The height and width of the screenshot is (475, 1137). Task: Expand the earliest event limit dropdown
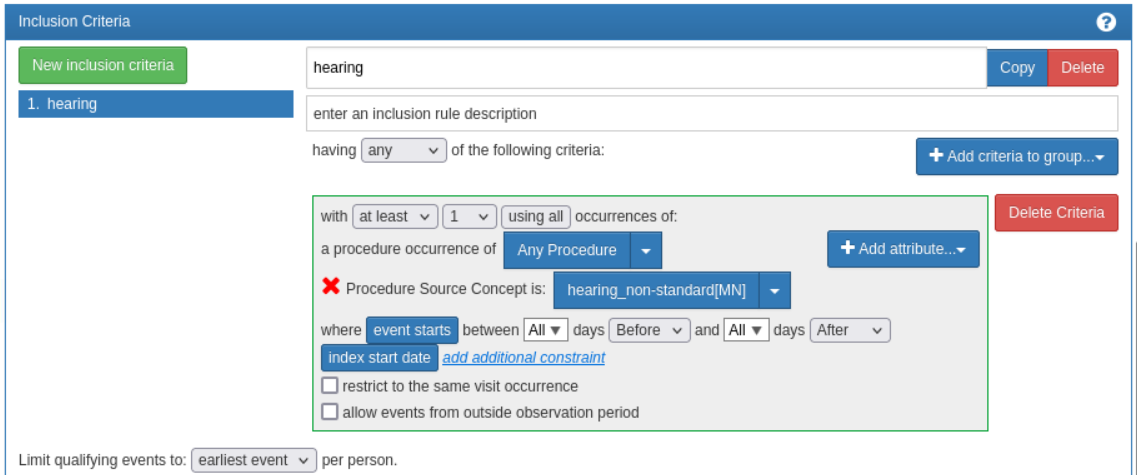click(254, 460)
